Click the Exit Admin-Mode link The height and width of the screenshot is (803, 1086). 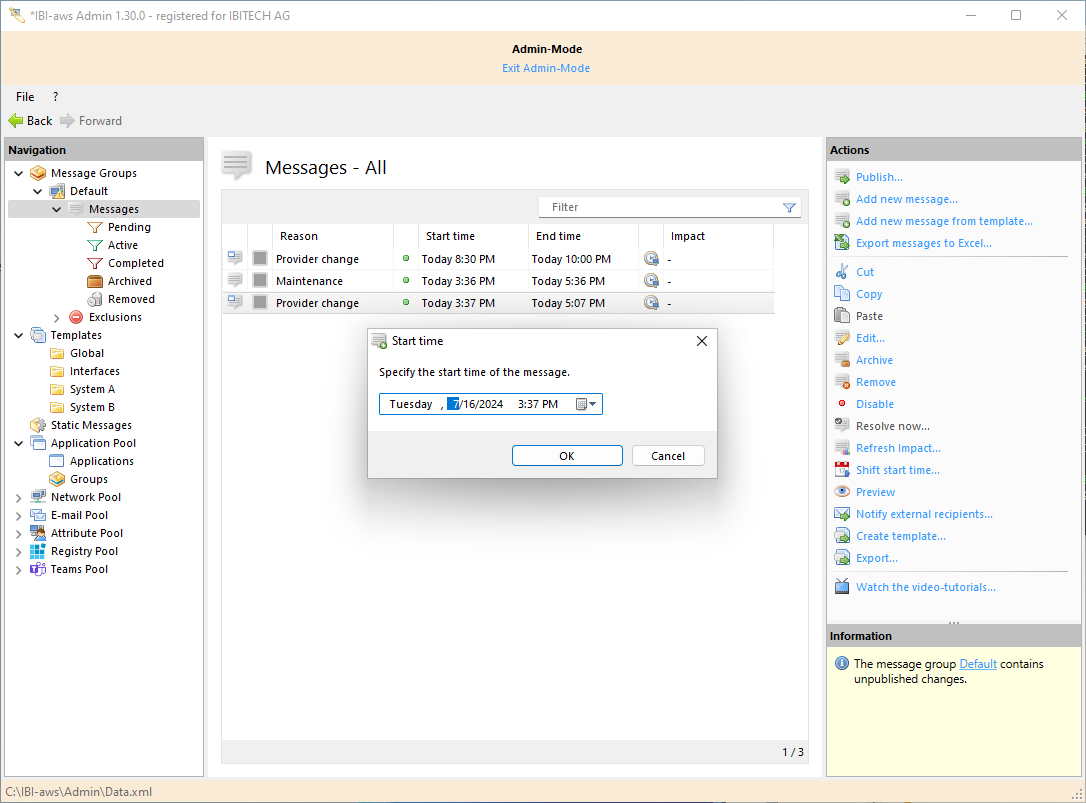546,68
